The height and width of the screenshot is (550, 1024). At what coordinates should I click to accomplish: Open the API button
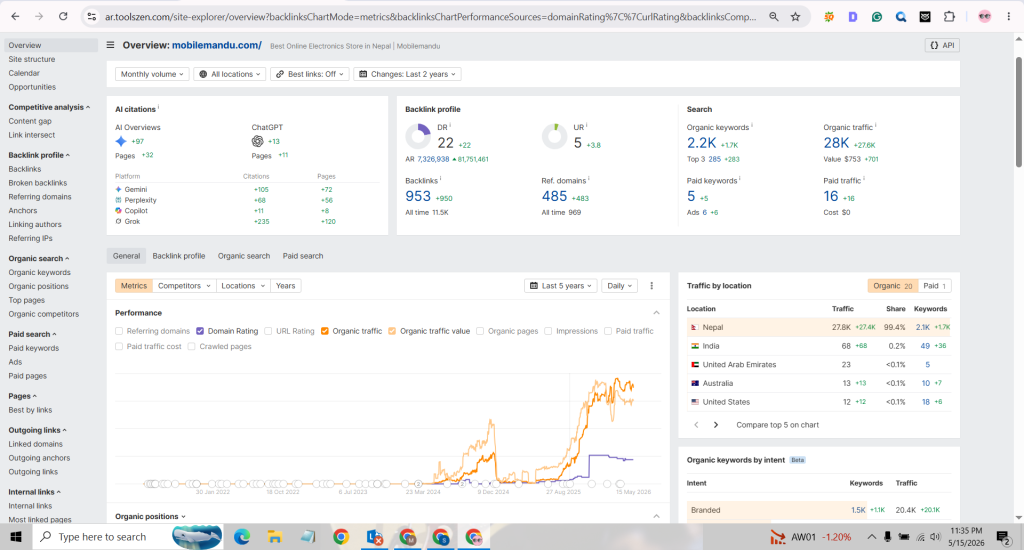tap(942, 45)
